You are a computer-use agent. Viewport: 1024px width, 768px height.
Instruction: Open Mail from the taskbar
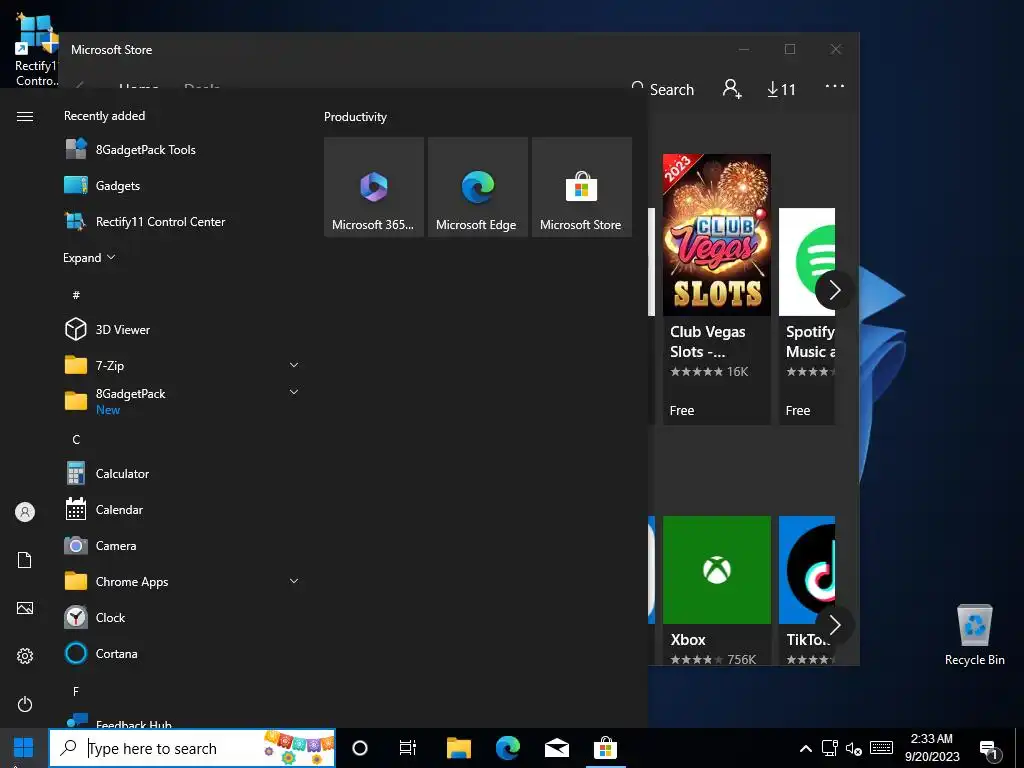click(556, 748)
